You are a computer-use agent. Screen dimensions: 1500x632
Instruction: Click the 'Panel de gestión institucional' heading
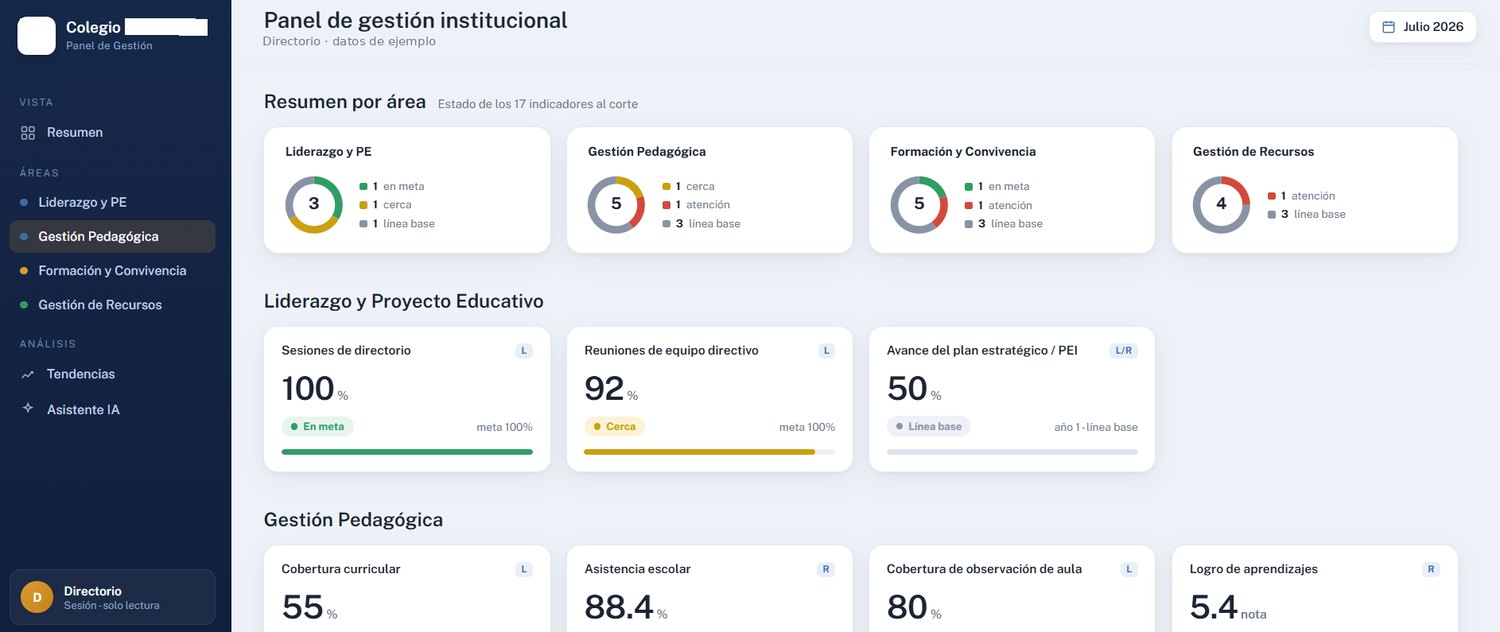(415, 20)
